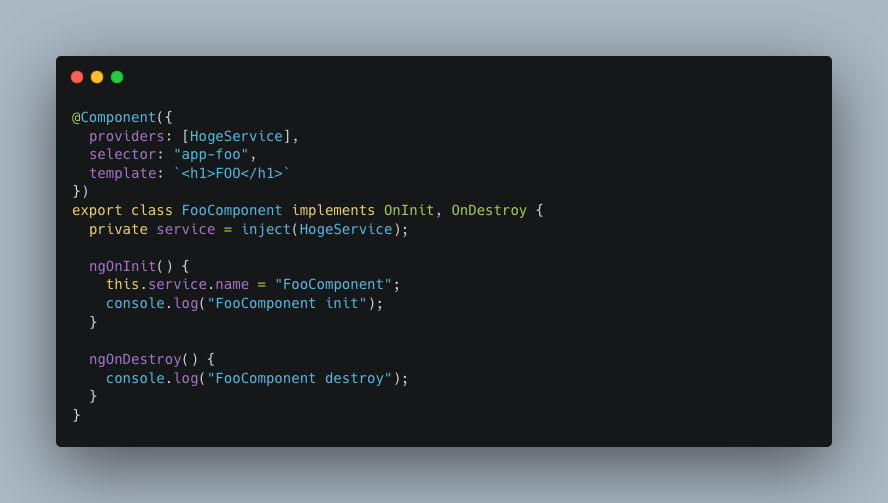Click the yellow minimize dot
This screenshot has width=888, height=503.
tap(97, 77)
